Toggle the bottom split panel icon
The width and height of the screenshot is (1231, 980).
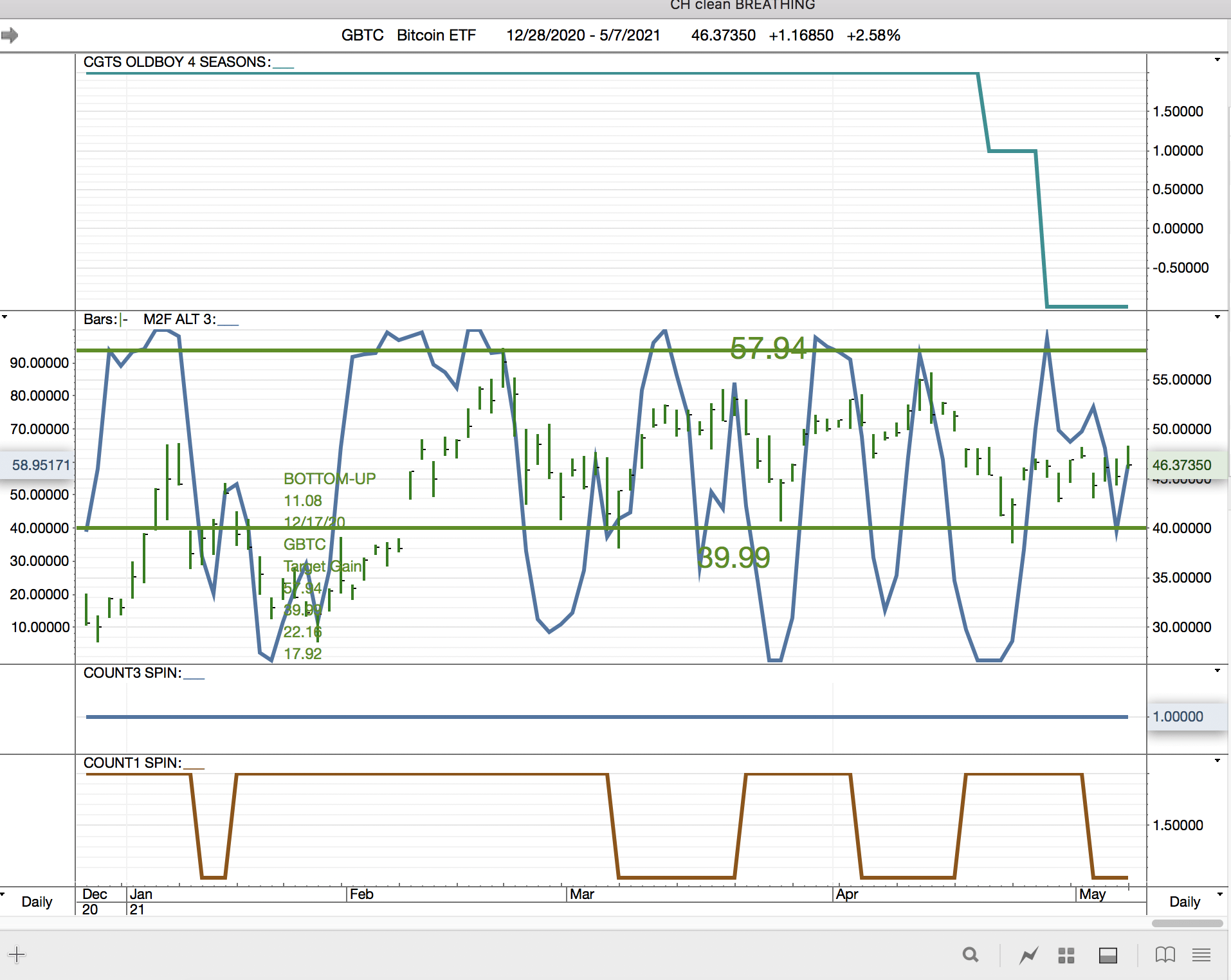pos(1108,956)
